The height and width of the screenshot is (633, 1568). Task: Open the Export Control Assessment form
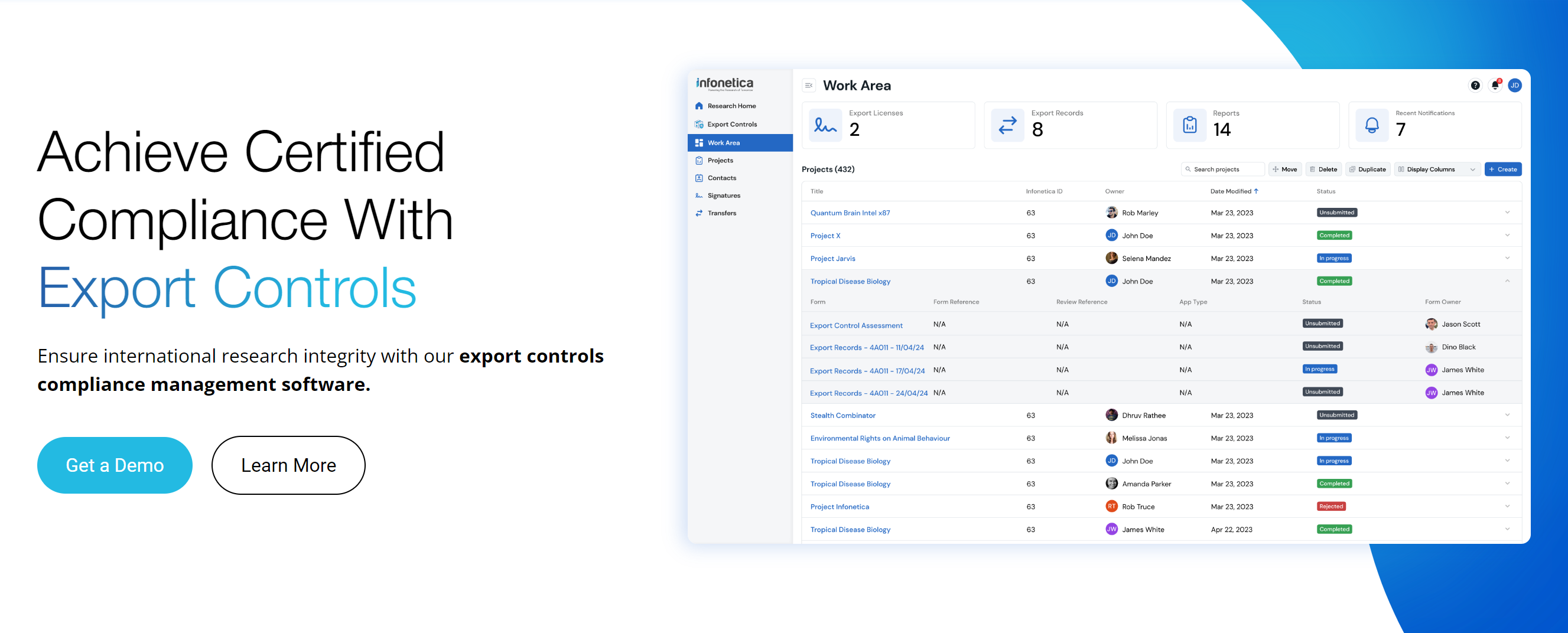(x=856, y=325)
